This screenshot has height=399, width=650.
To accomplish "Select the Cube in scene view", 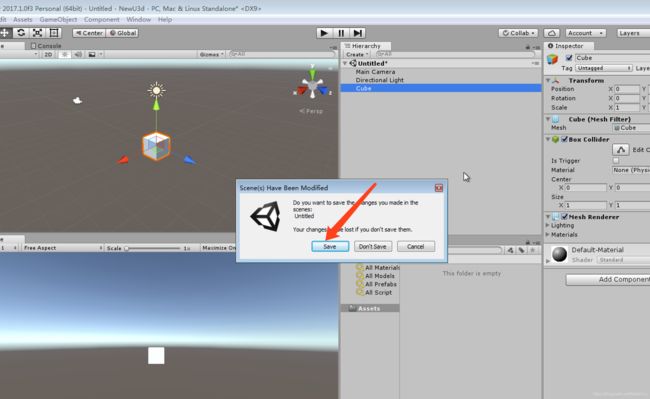I will 156,146.
